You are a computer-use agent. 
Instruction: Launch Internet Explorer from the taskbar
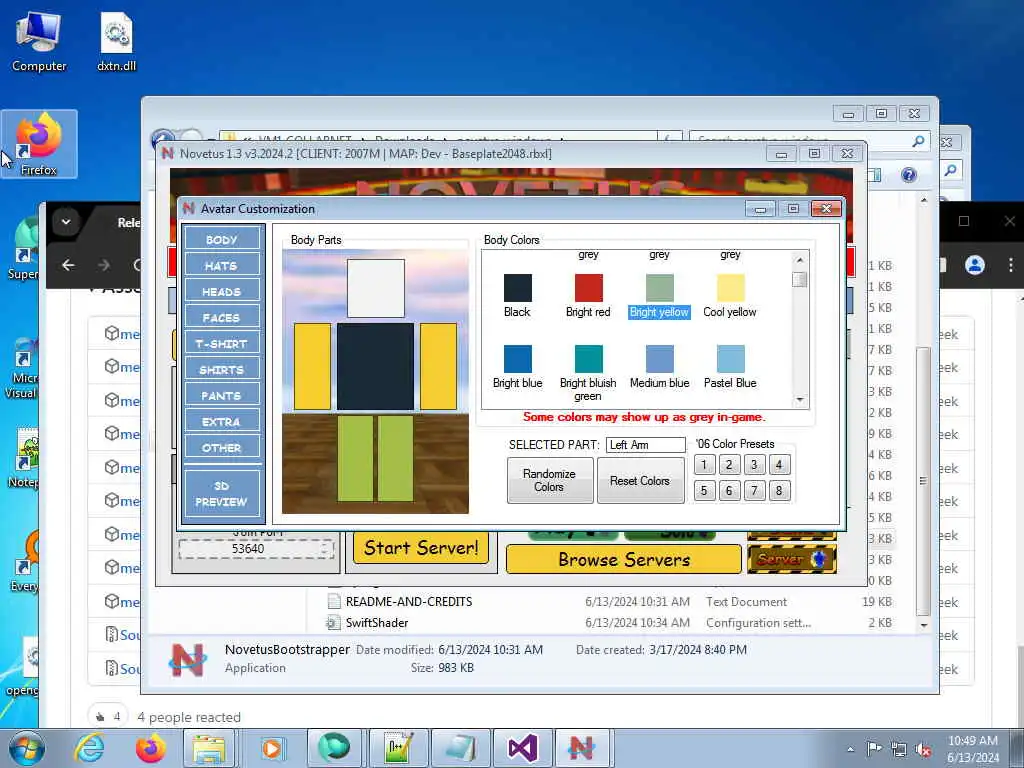[89, 748]
